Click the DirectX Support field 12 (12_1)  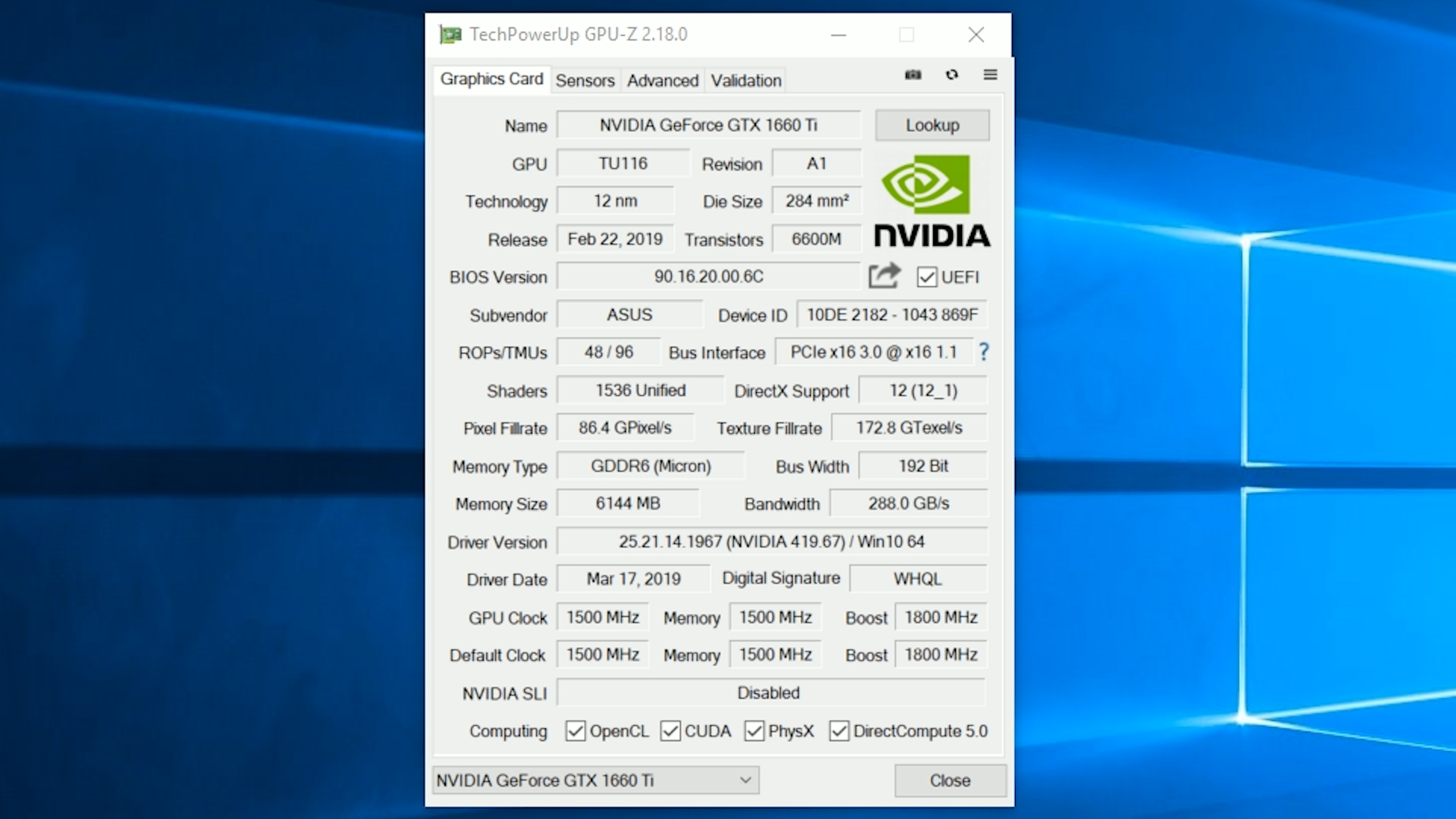coord(923,391)
